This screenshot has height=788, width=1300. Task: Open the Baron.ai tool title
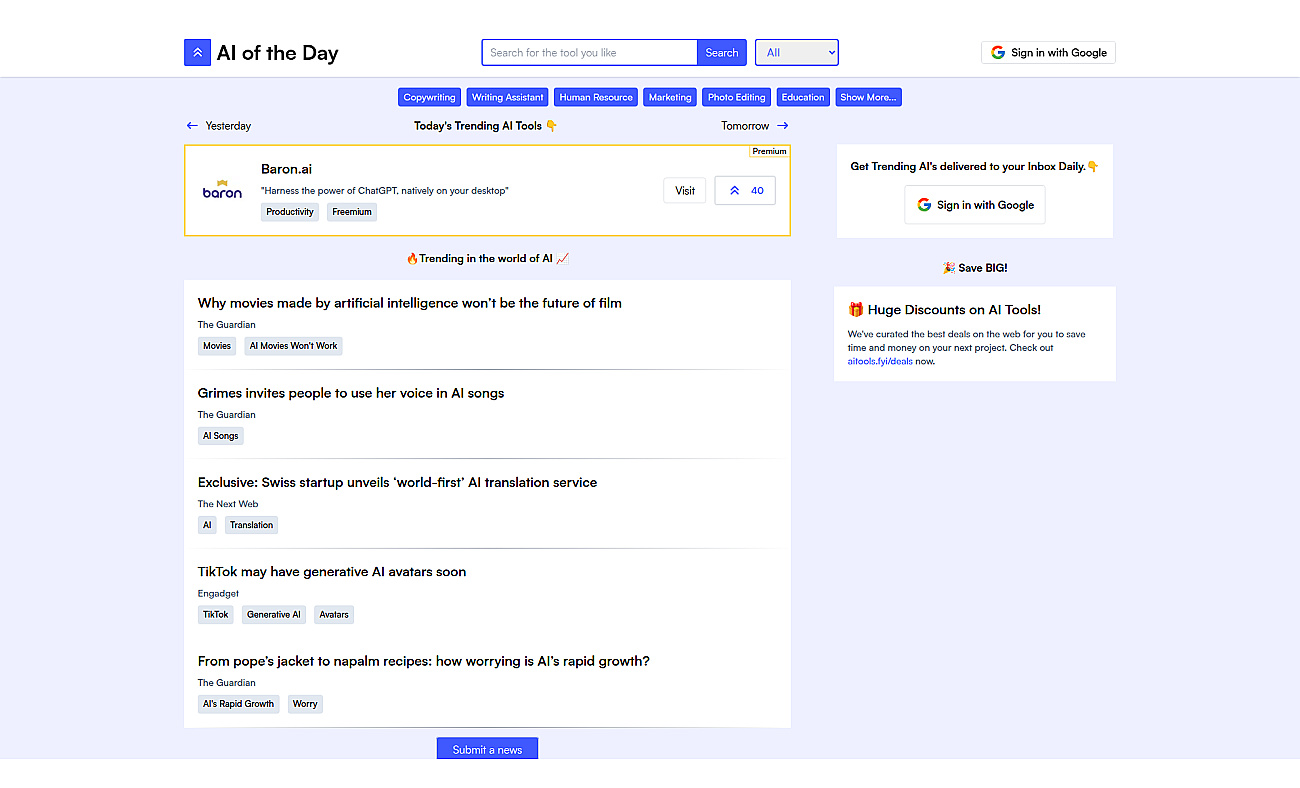click(x=286, y=169)
